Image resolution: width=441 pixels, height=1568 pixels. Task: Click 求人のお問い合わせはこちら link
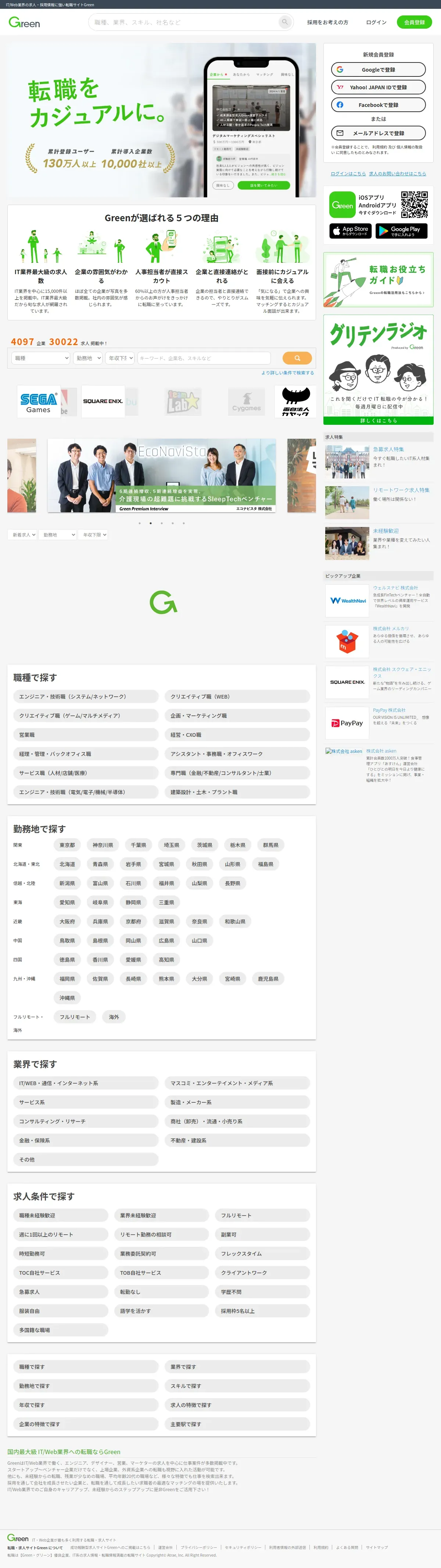(x=397, y=173)
